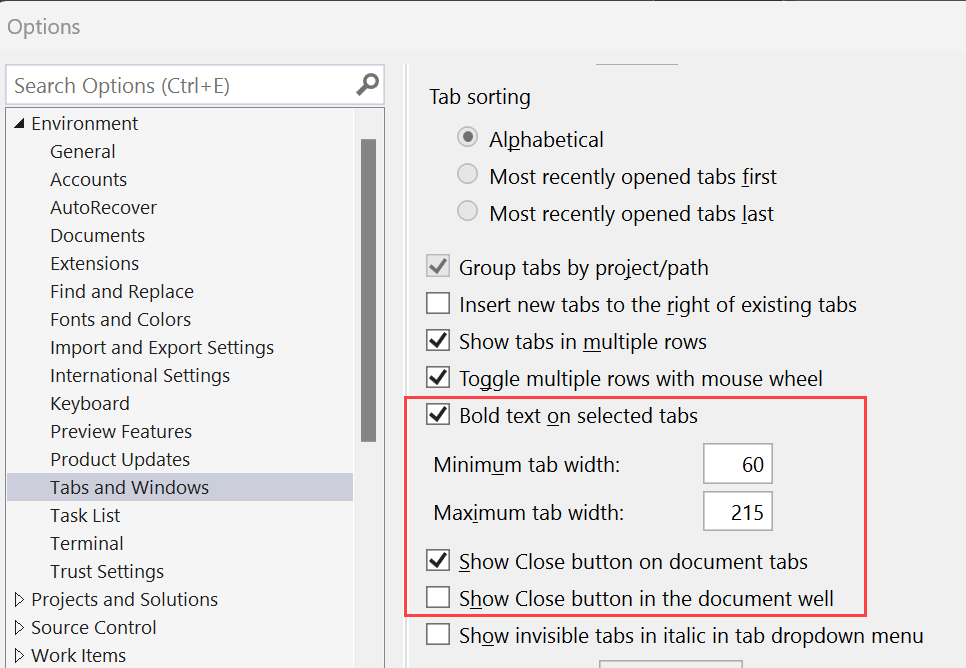Select Fonts and Colors settings
The width and height of the screenshot is (966, 668).
click(120, 319)
